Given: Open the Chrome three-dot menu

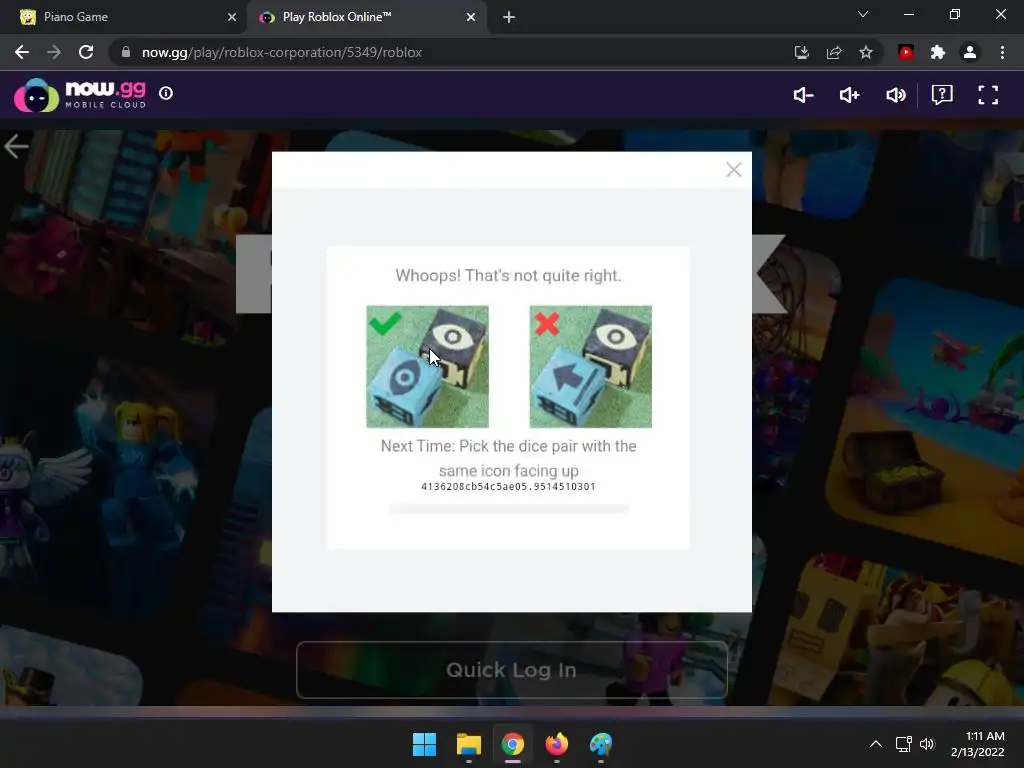Looking at the screenshot, I should [1002, 52].
